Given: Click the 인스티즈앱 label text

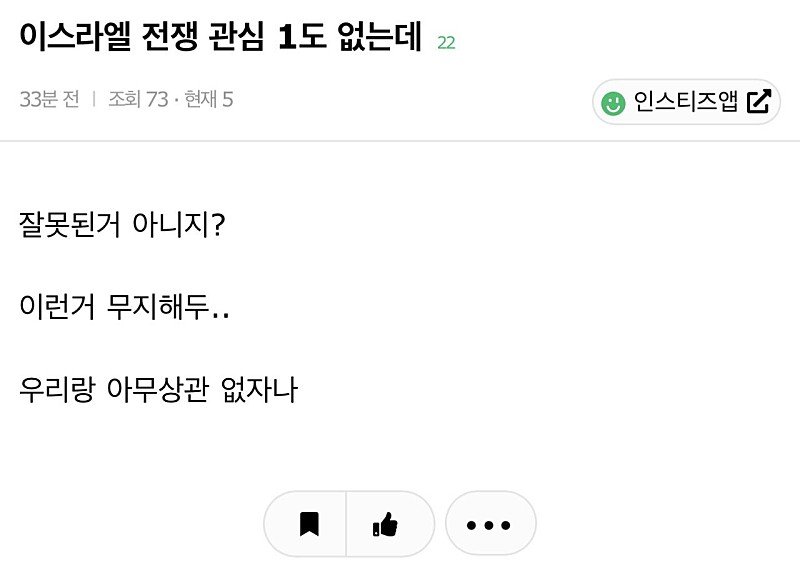Looking at the screenshot, I should pyautogui.click(x=686, y=101).
